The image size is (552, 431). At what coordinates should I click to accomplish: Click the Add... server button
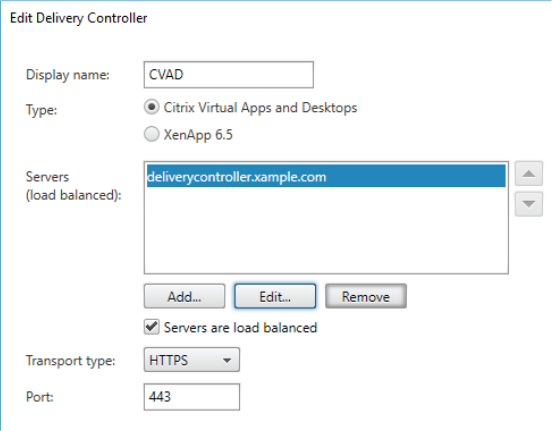coord(184,296)
